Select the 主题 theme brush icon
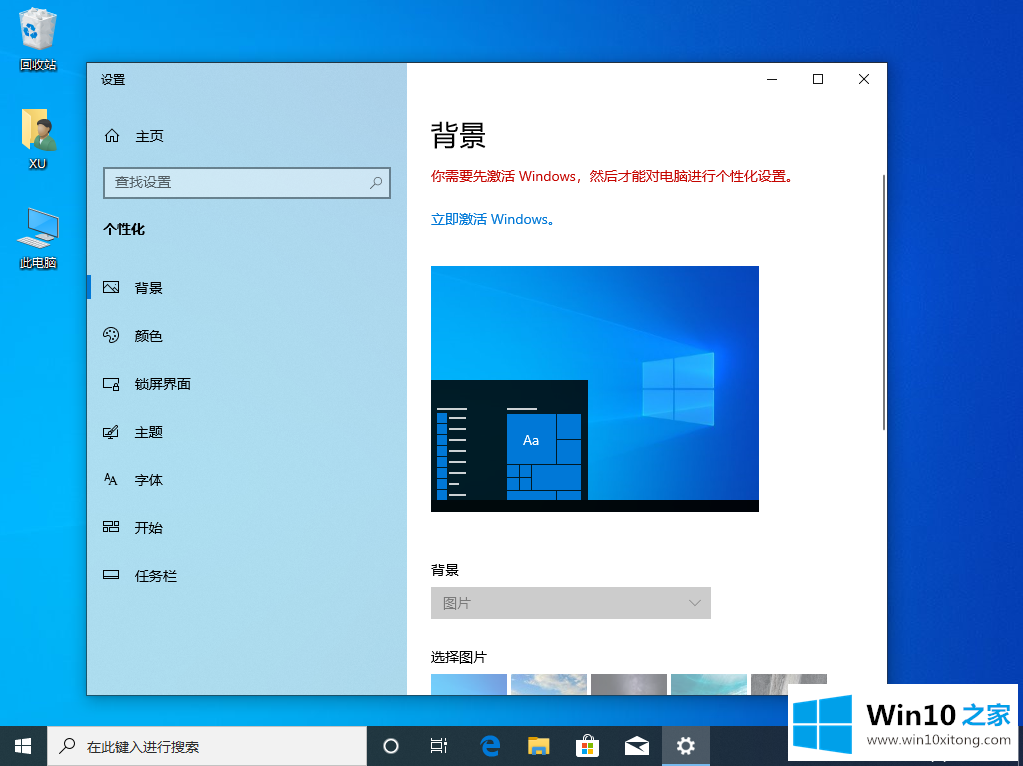The height and width of the screenshot is (766, 1023). (x=111, y=432)
